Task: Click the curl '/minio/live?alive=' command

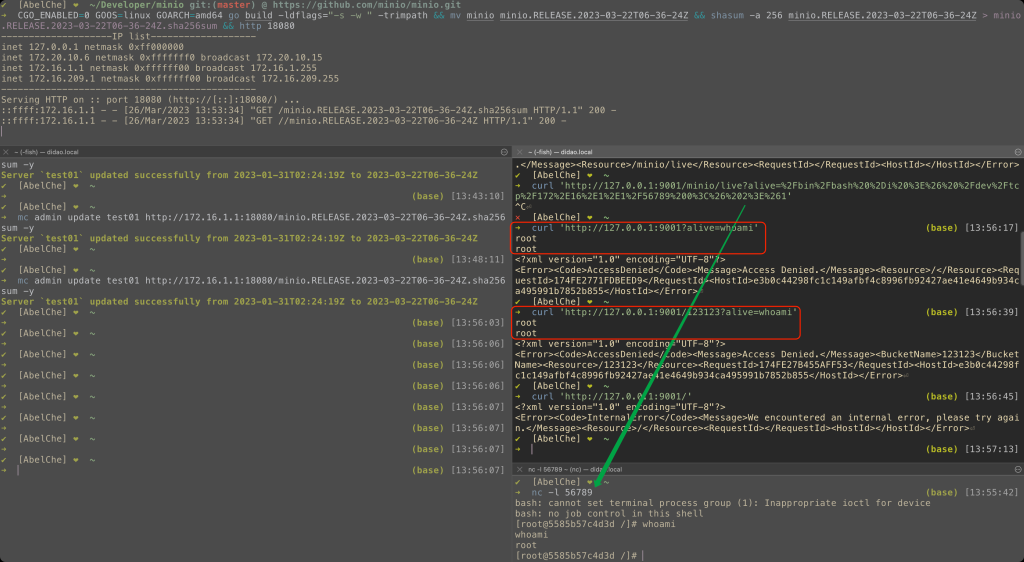Action: pos(768,191)
